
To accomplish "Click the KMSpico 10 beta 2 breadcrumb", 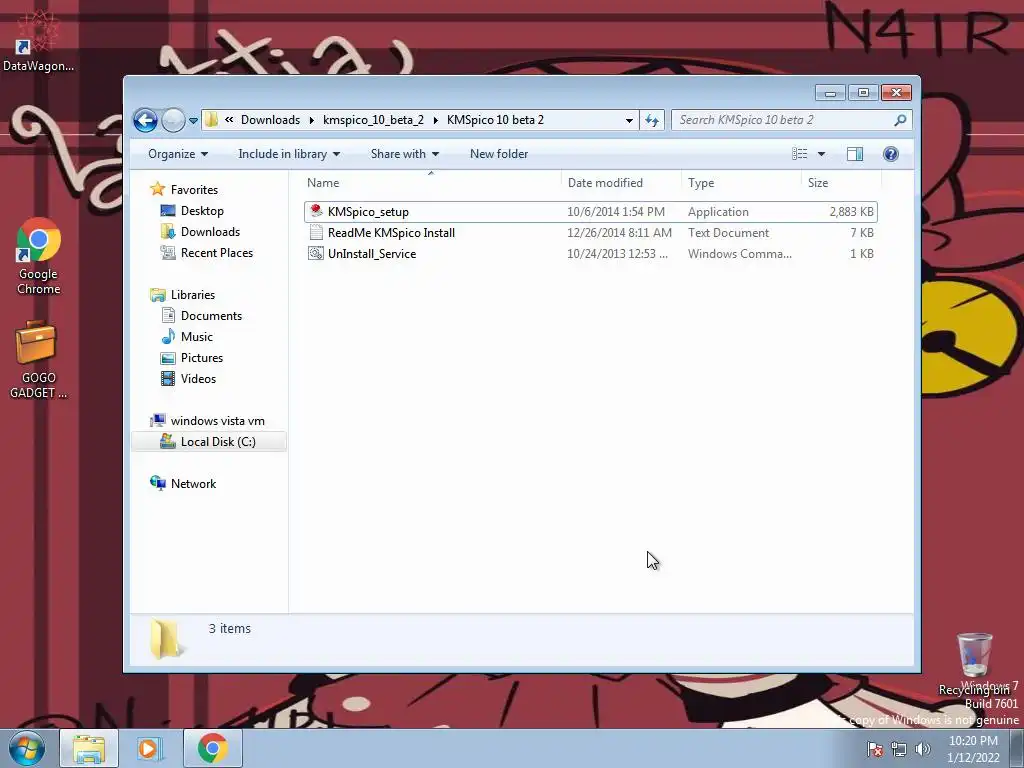I will pos(495,120).
